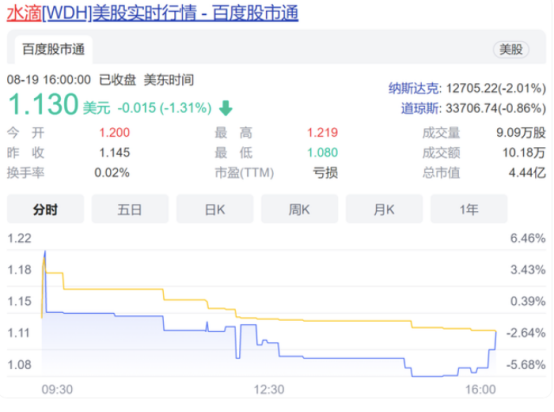
Task: Click the 换手率 value 0.02%
Action: coord(112,173)
